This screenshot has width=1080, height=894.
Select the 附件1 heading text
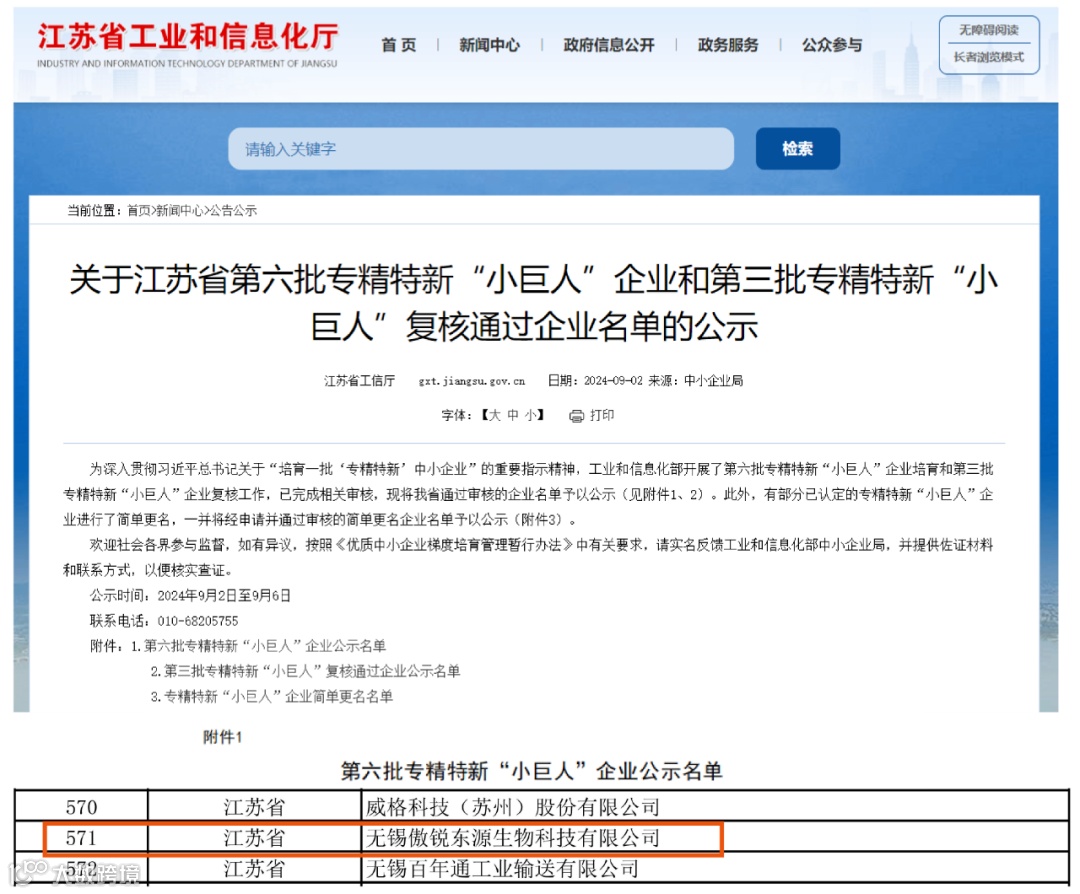[x=222, y=738]
